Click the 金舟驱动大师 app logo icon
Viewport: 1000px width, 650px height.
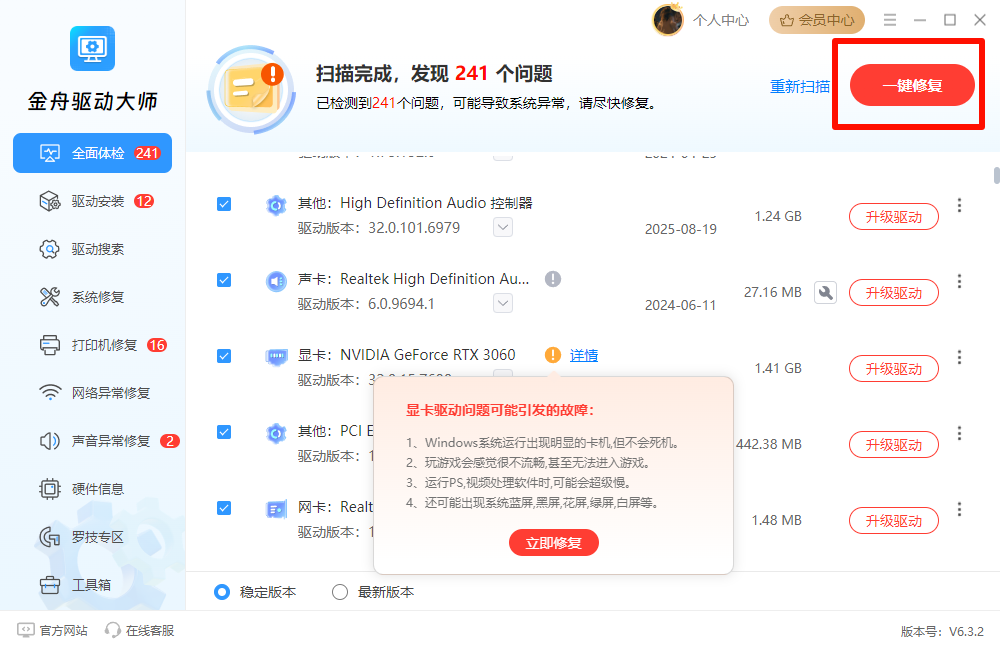point(92,48)
